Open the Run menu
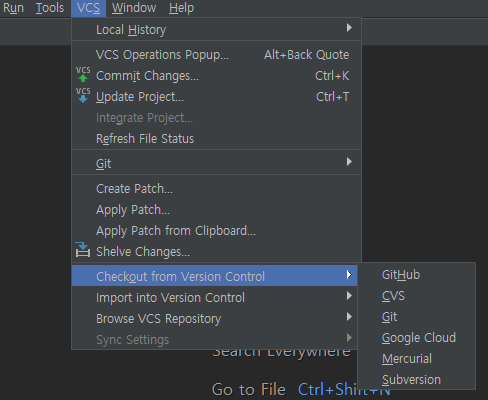Image resolution: width=488 pixels, height=400 pixels. point(13,8)
